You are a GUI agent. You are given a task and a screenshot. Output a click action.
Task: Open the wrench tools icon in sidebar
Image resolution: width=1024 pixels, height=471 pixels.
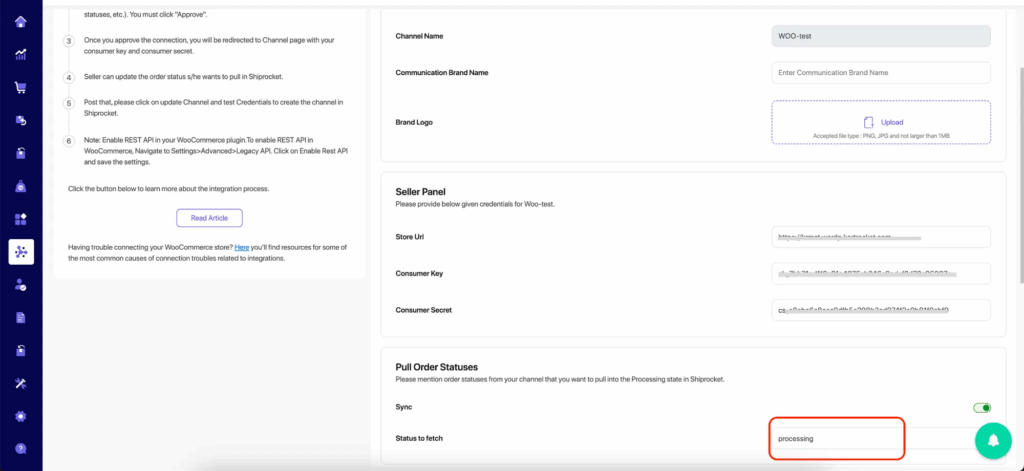coord(21,383)
